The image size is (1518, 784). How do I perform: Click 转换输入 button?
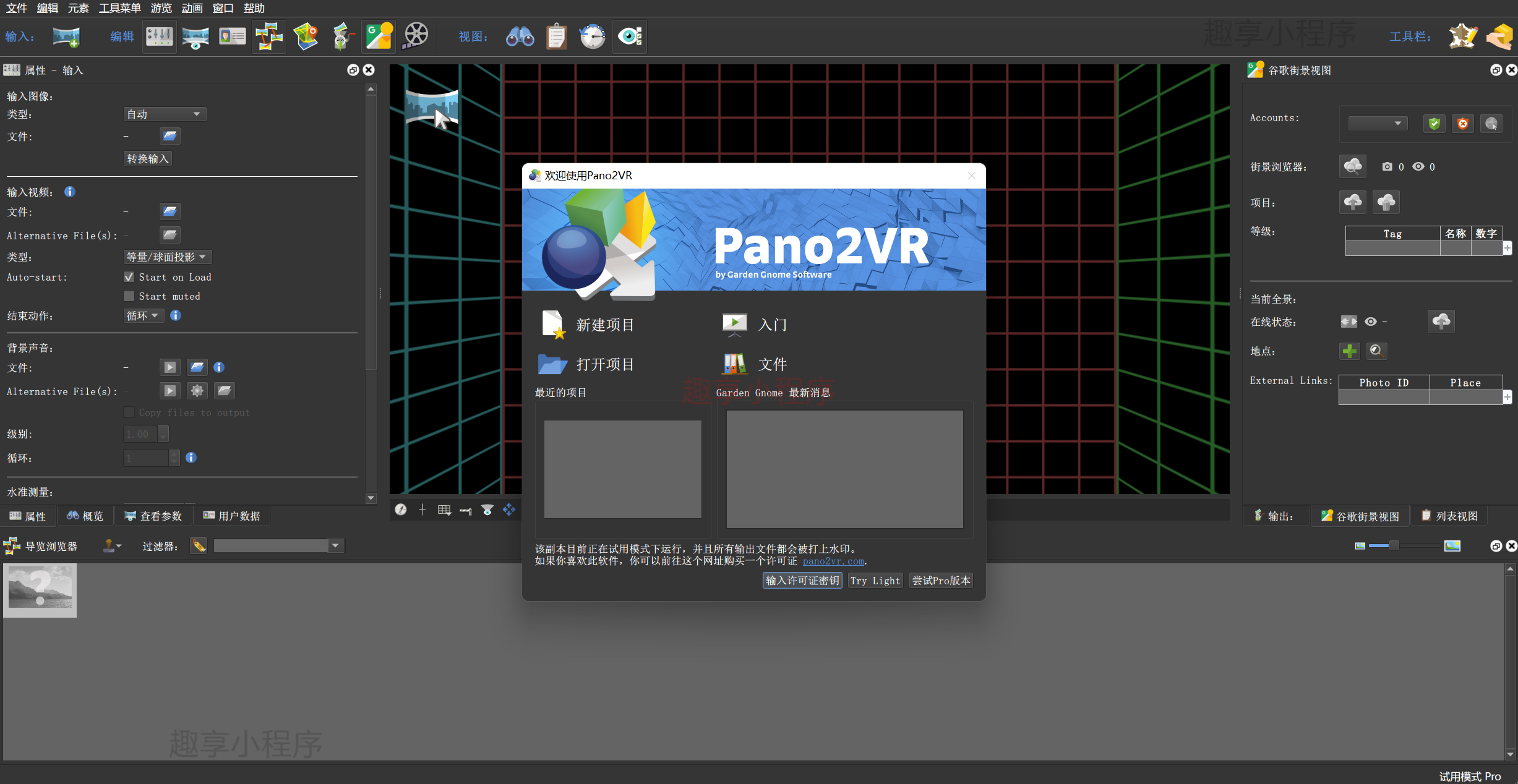click(147, 159)
